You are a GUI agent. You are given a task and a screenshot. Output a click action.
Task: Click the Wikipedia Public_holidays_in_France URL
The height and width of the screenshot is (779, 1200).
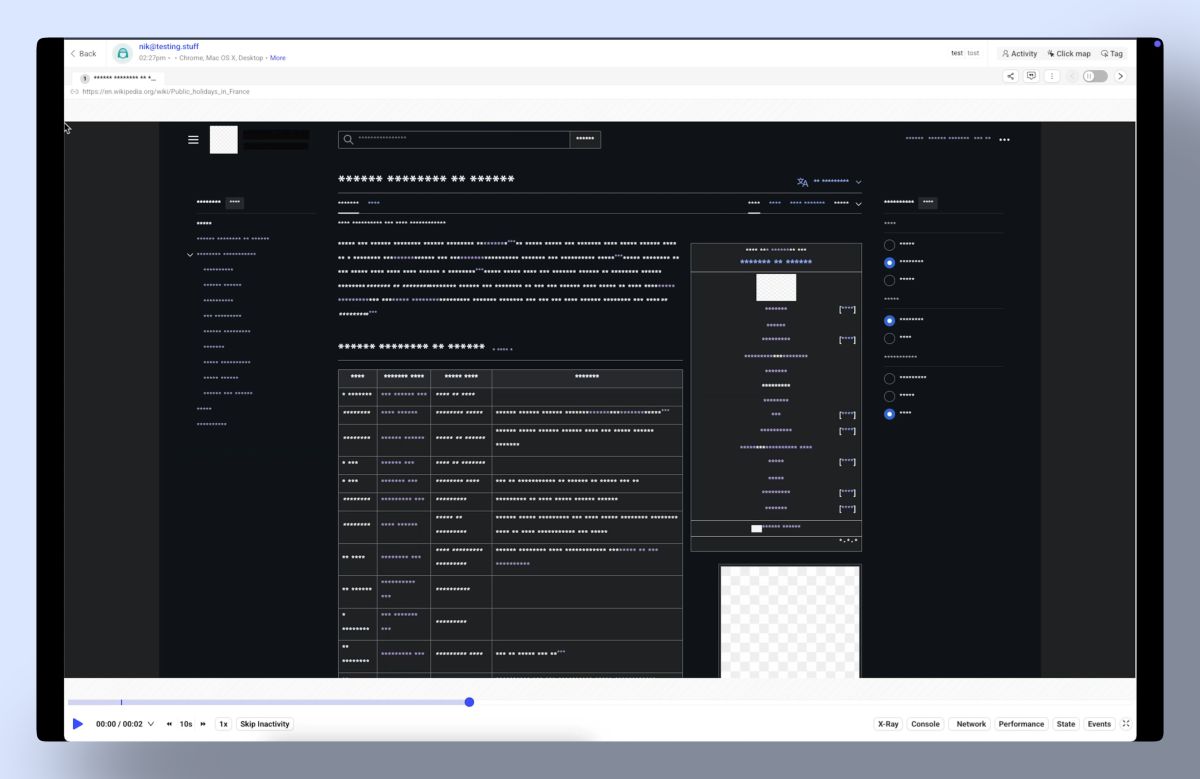[x=166, y=92]
